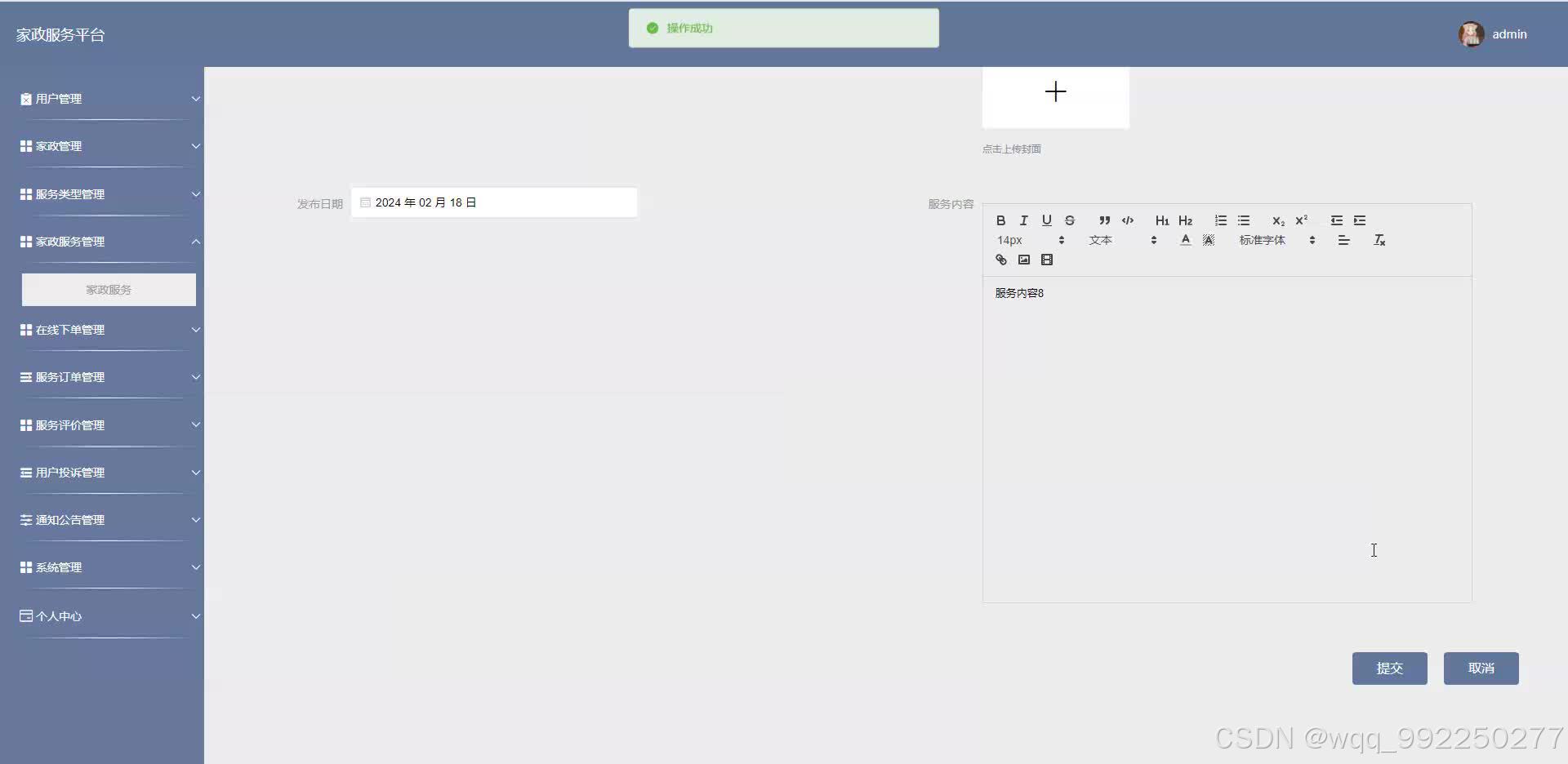
Task: Toggle italic formatting in the editor
Action: tap(1023, 220)
